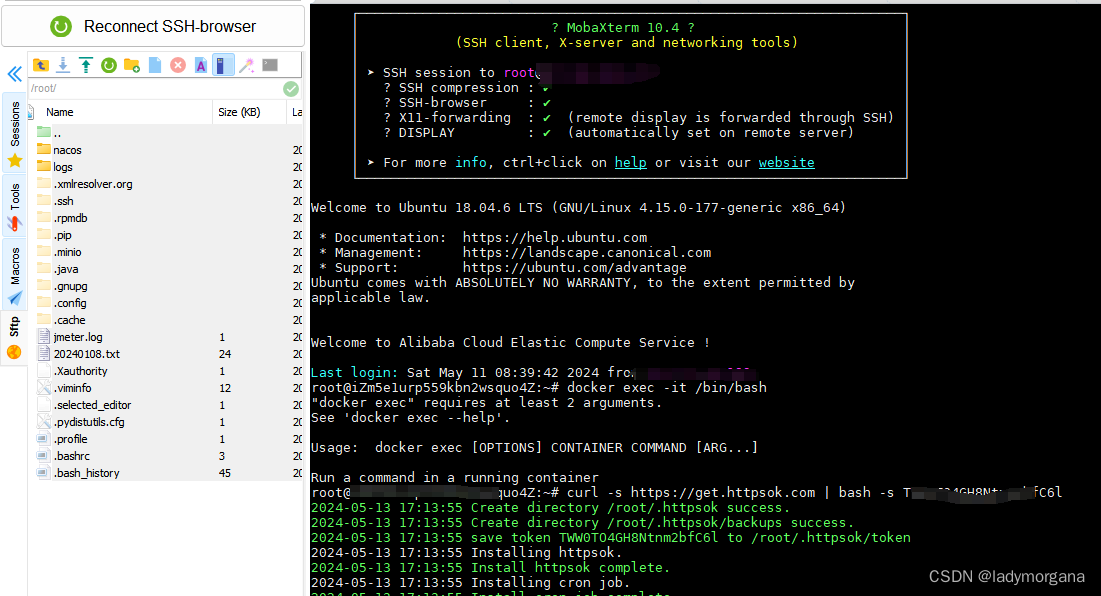Click the website link in terminal banner

(786, 162)
